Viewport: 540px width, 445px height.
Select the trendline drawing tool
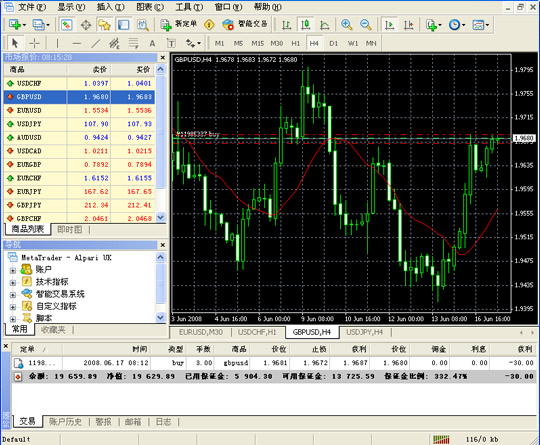point(95,43)
